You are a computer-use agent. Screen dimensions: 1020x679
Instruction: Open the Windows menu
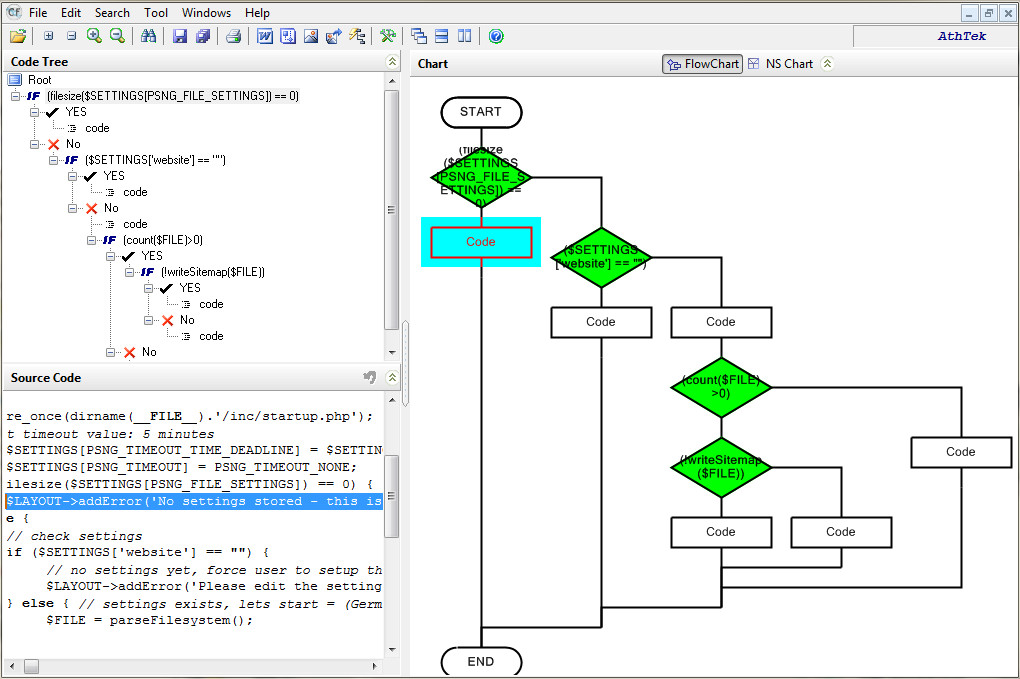(x=206, y=13)
